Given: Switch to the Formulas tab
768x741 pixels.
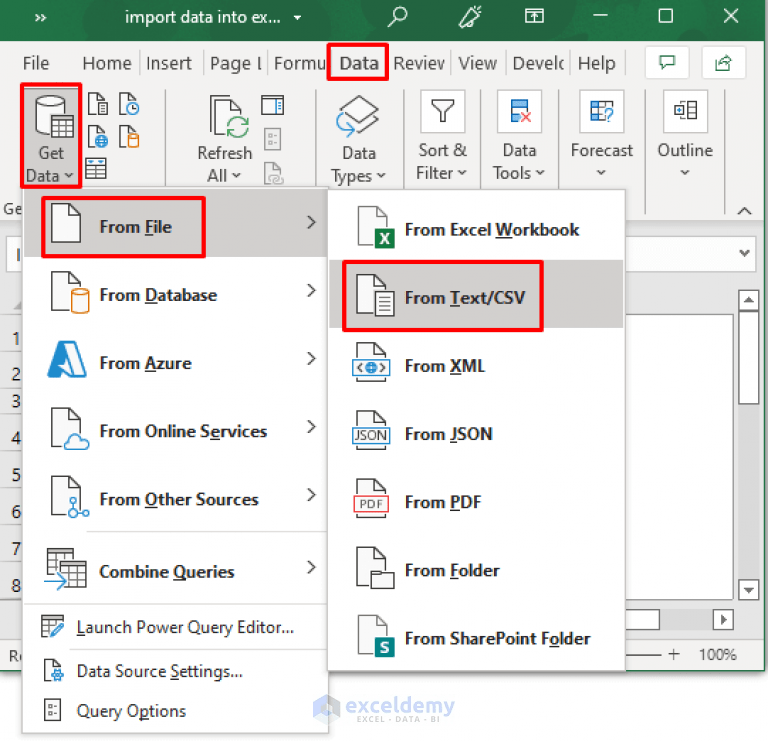Looking at the screenshot, I should coord(299,63).
